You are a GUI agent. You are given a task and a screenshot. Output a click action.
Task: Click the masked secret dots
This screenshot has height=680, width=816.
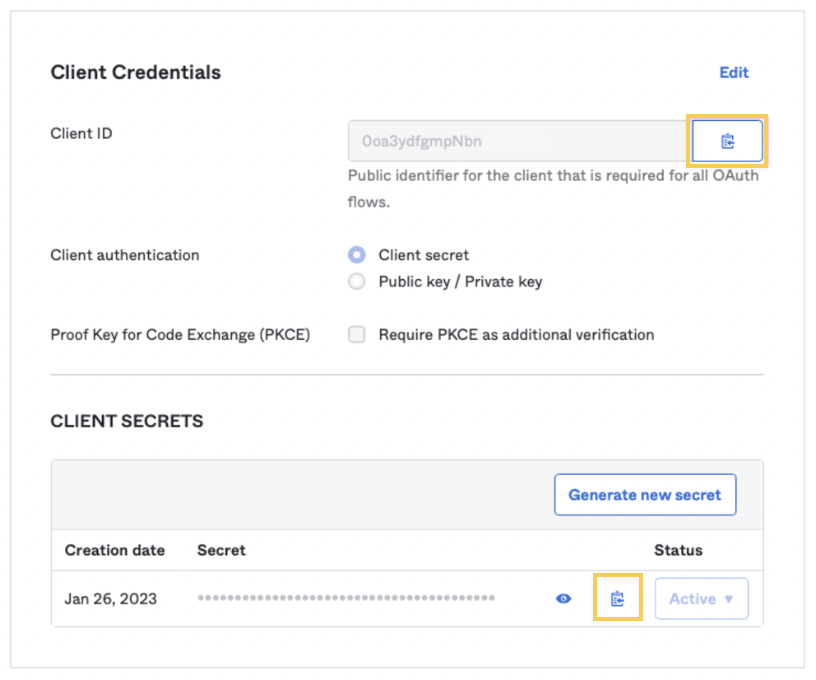(x=346, y=598)
